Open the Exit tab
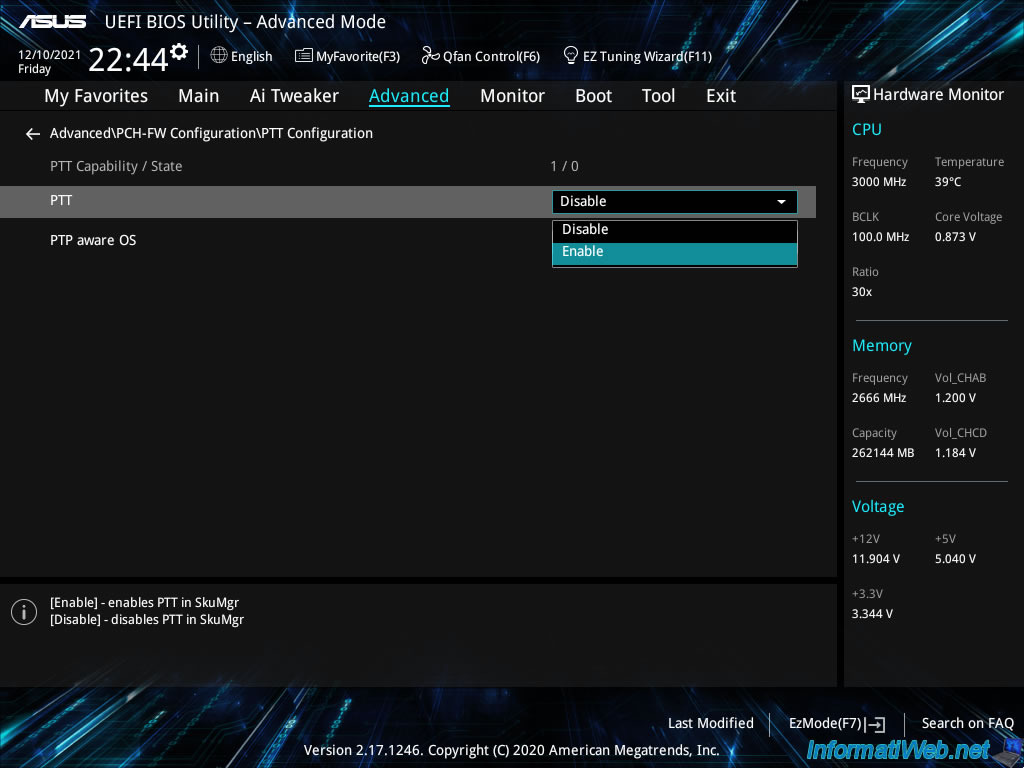Screen dimensions: 1024x768 pos(721,96)
